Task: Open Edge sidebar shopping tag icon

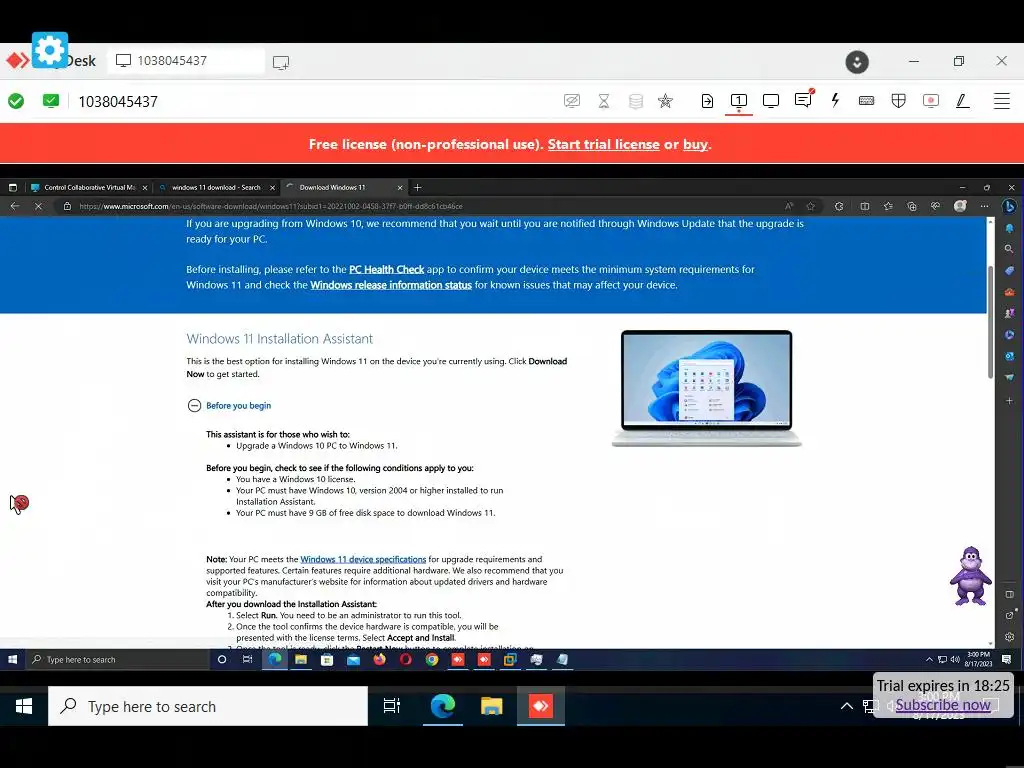Action: pyautogui.click(x=1009, y=270)
